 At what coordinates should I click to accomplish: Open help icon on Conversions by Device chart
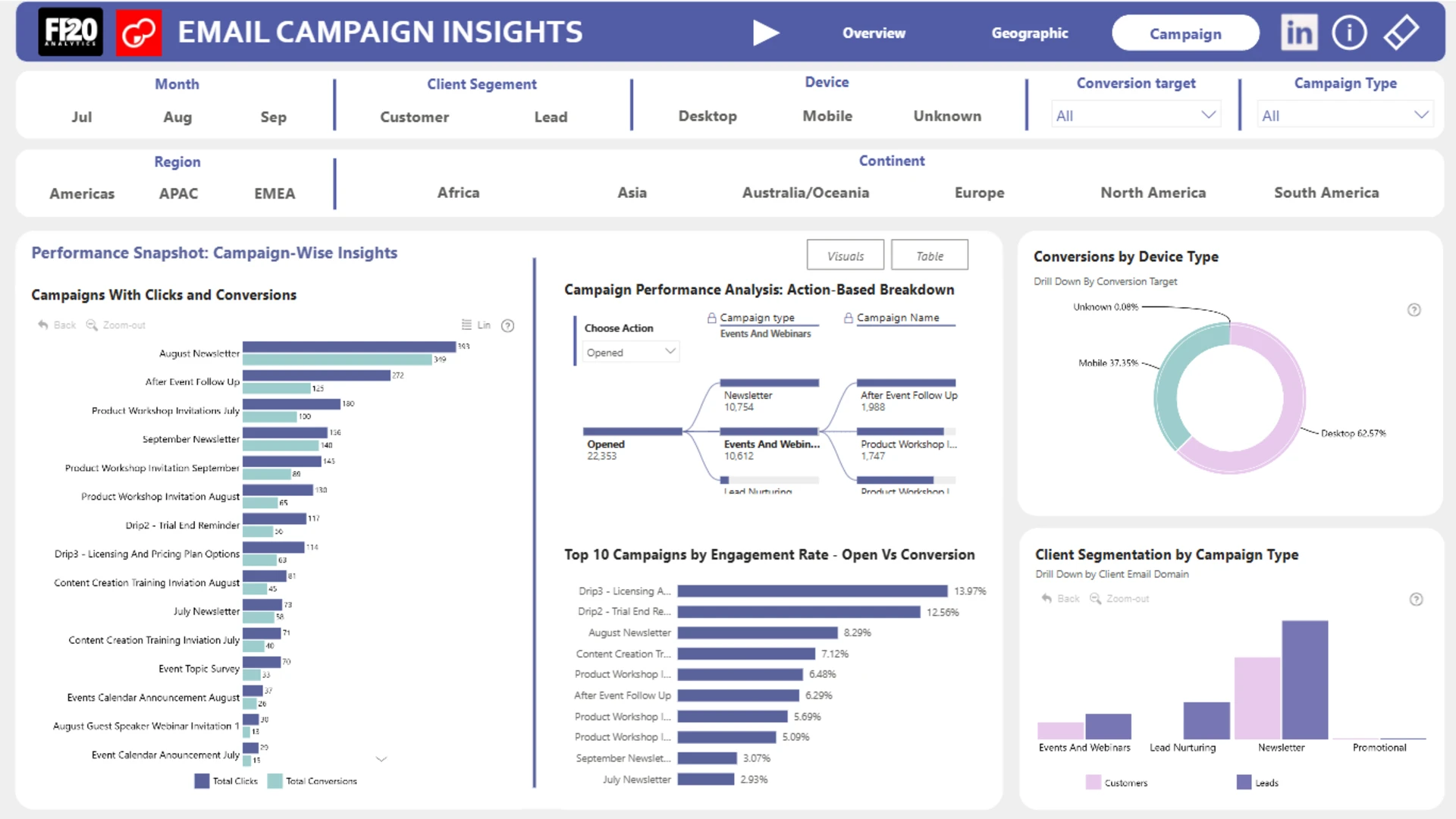tap(1414, 309)
